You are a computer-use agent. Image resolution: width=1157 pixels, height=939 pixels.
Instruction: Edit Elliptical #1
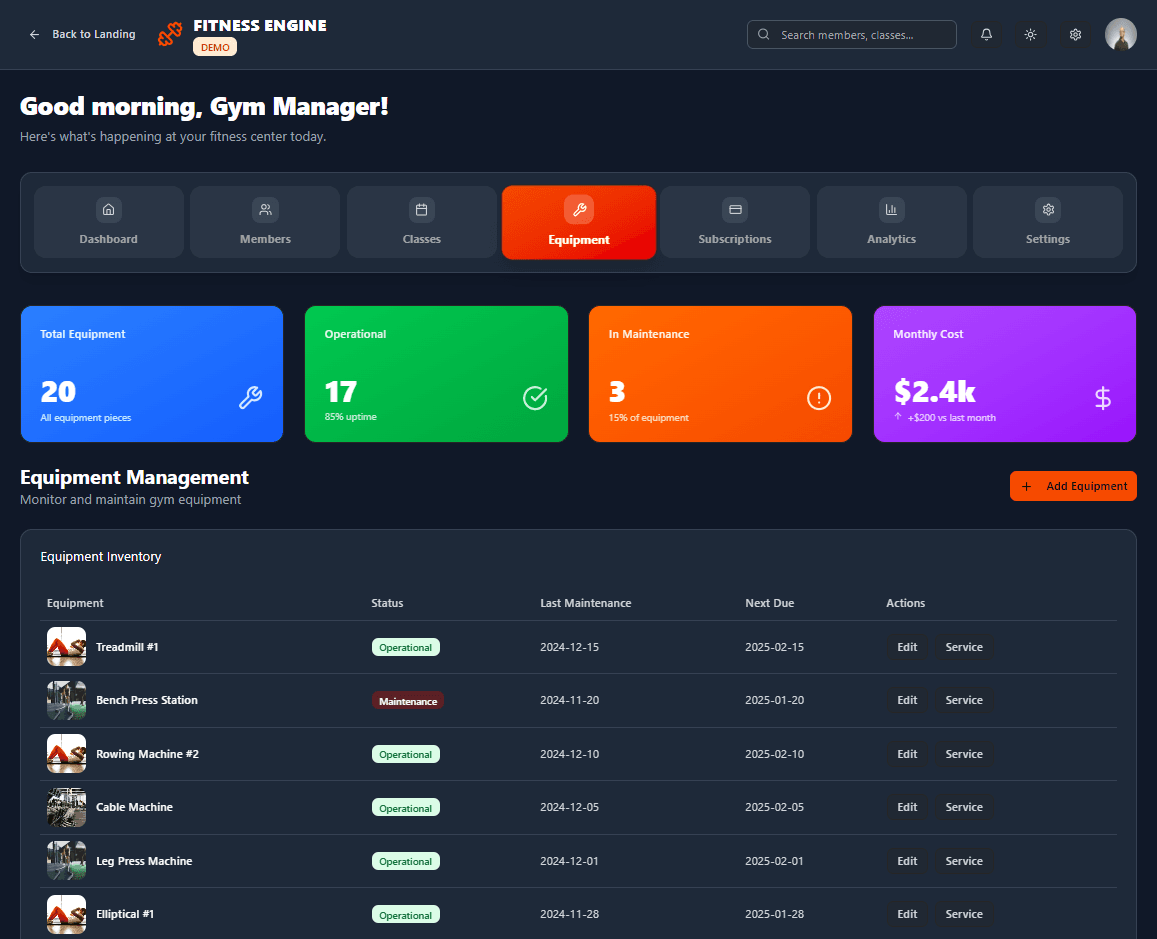pyautogui.click(x=907, y=914)
